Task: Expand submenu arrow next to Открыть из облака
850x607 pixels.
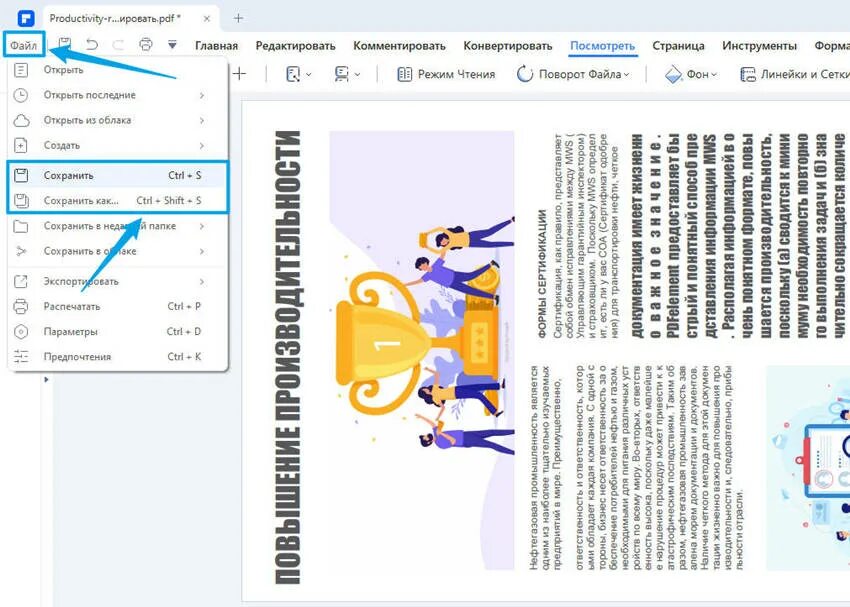Action: pos(202,120)
